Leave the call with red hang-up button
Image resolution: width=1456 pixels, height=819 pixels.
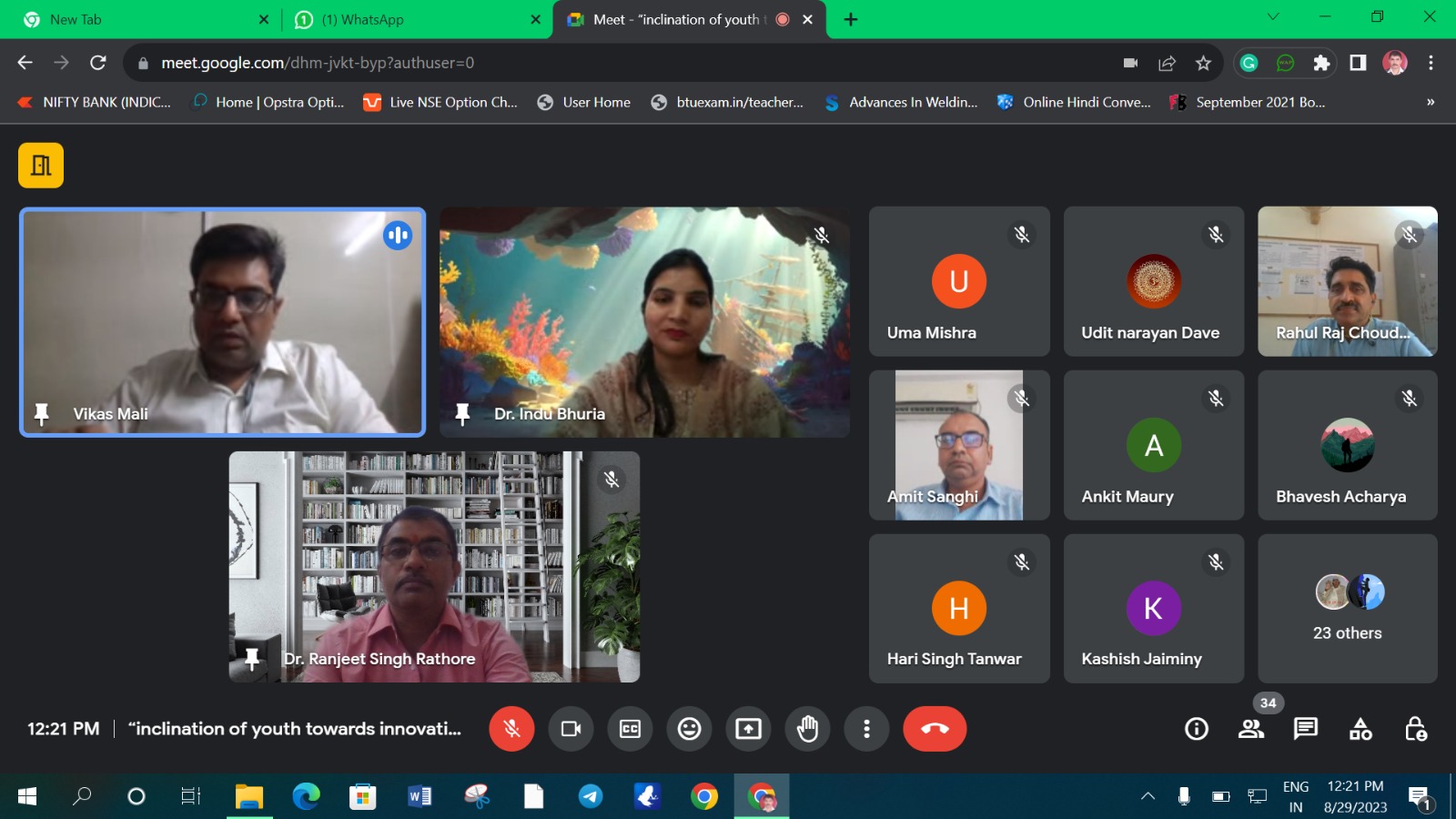[x=935, y=729]
